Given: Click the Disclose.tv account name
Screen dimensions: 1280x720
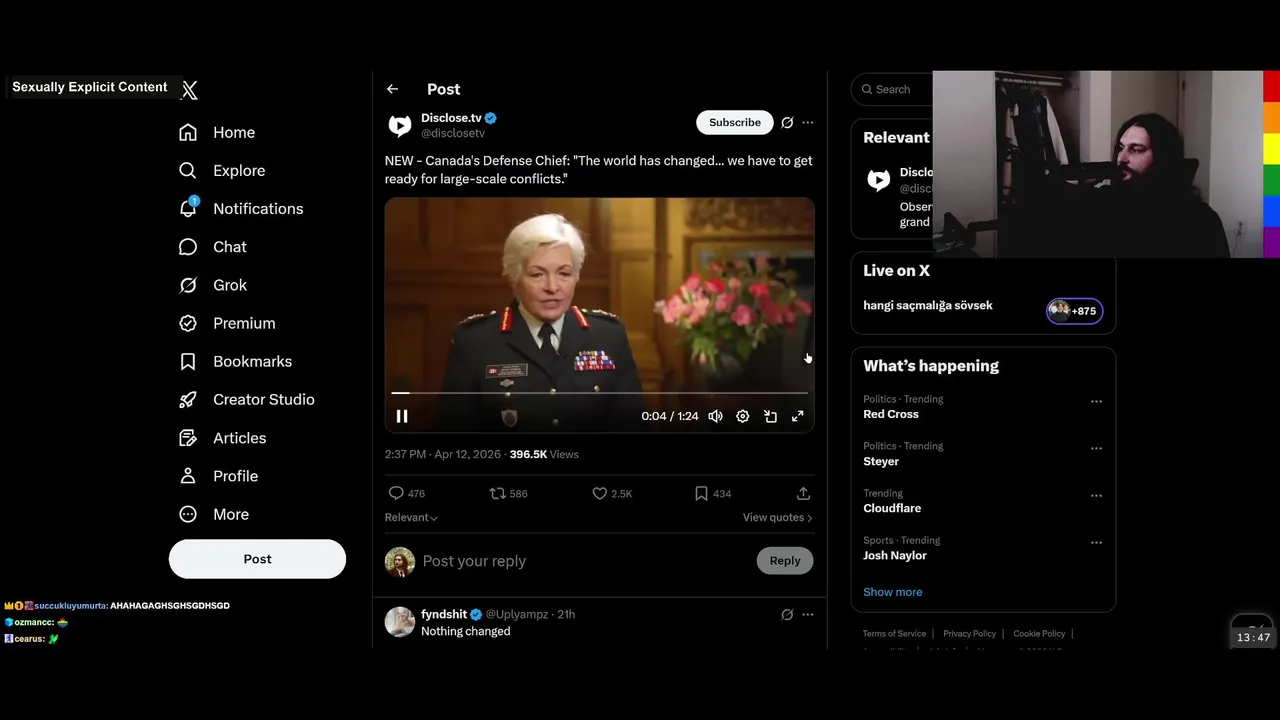Looking at the screenshot, I should 451,118.
